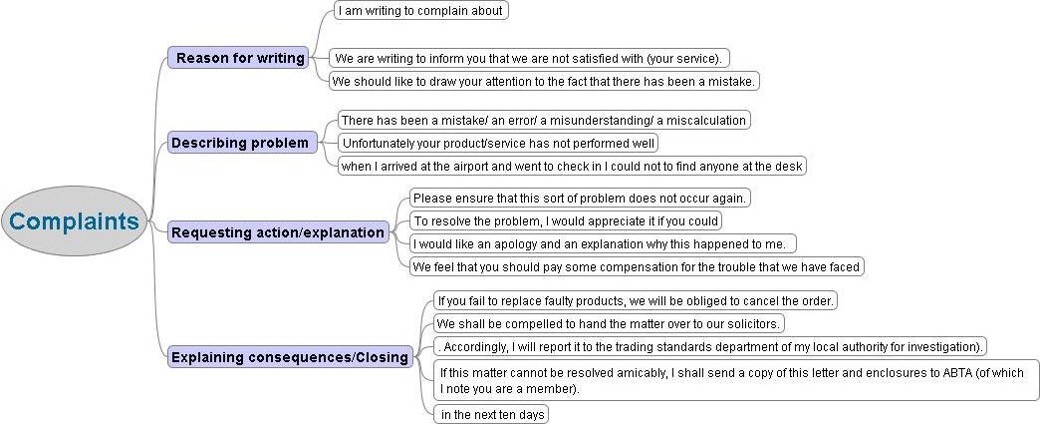
Task: Click 'Unfortunately your product/service has not performed well'
Action: [x=498, y=143]
